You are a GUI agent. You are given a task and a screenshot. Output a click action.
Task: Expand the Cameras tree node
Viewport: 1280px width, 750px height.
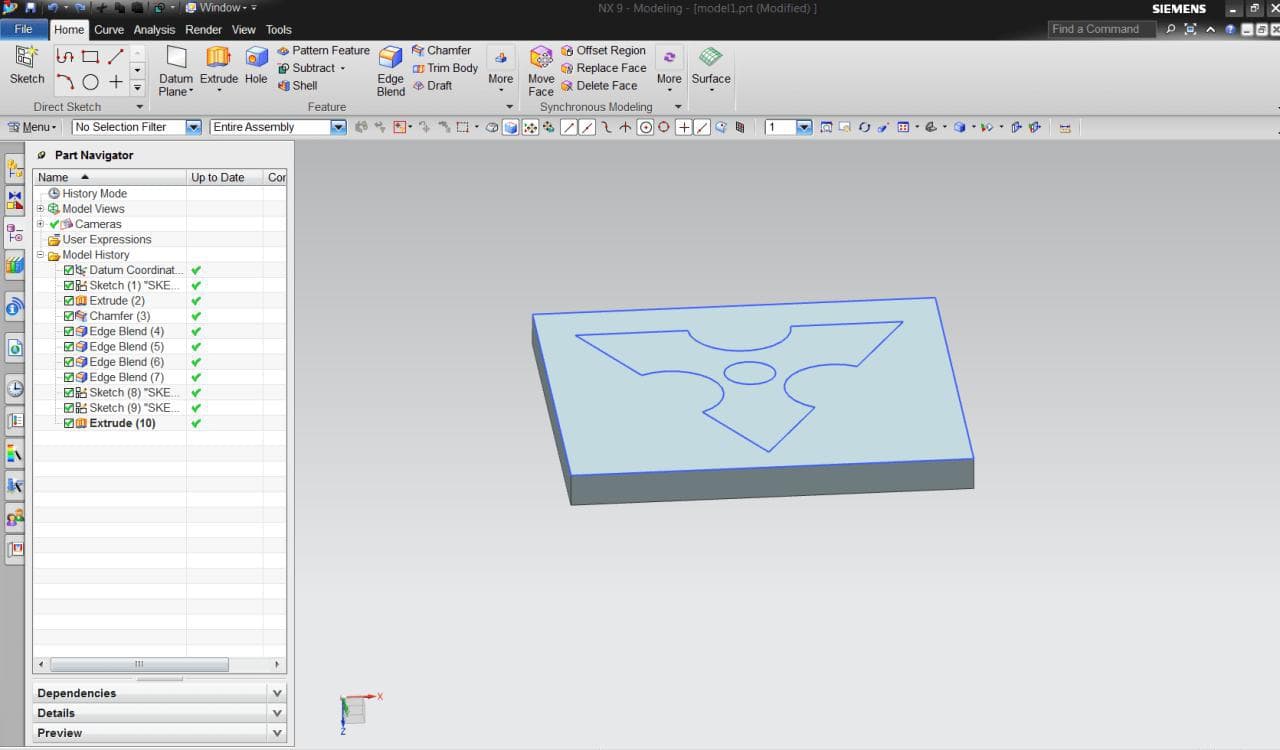[x=41, y=224]
